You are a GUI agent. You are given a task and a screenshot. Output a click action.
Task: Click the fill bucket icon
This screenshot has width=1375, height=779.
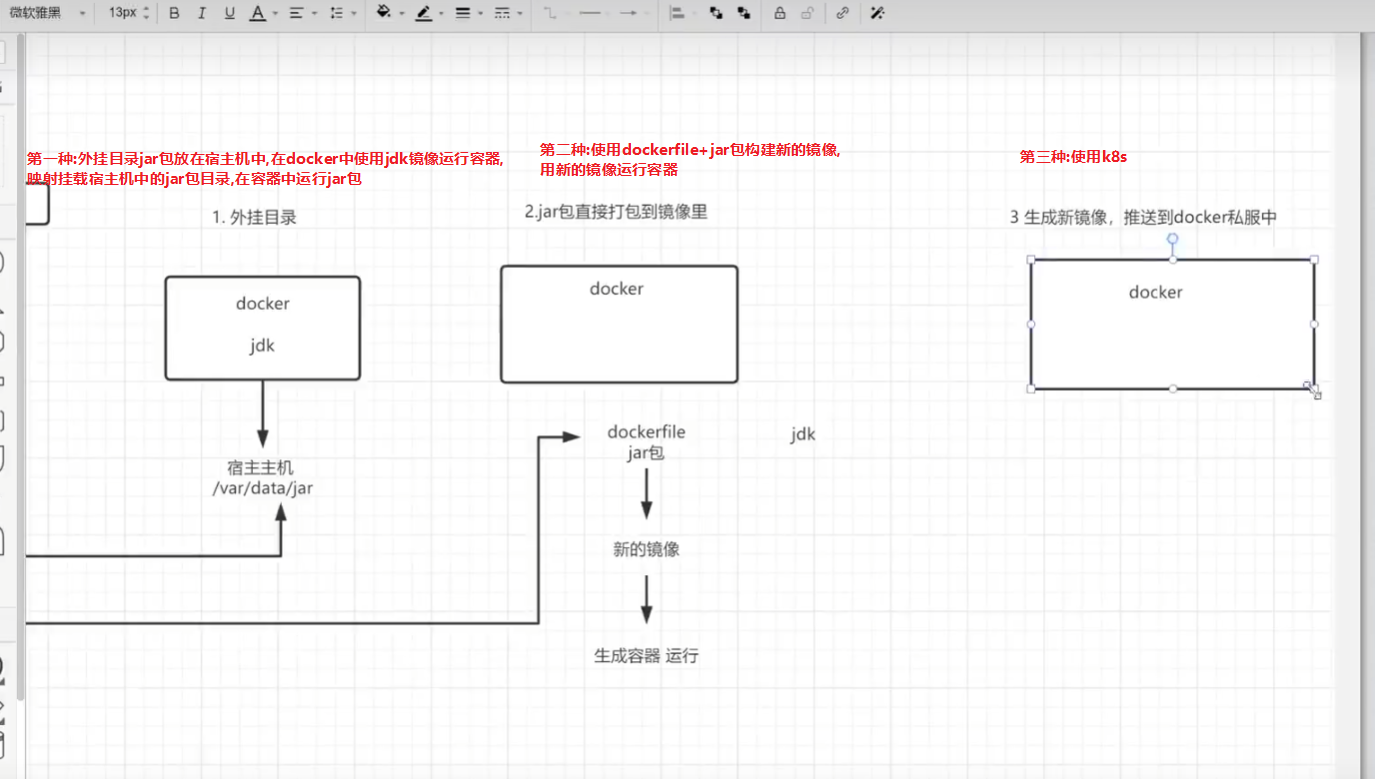coord(383,13)
